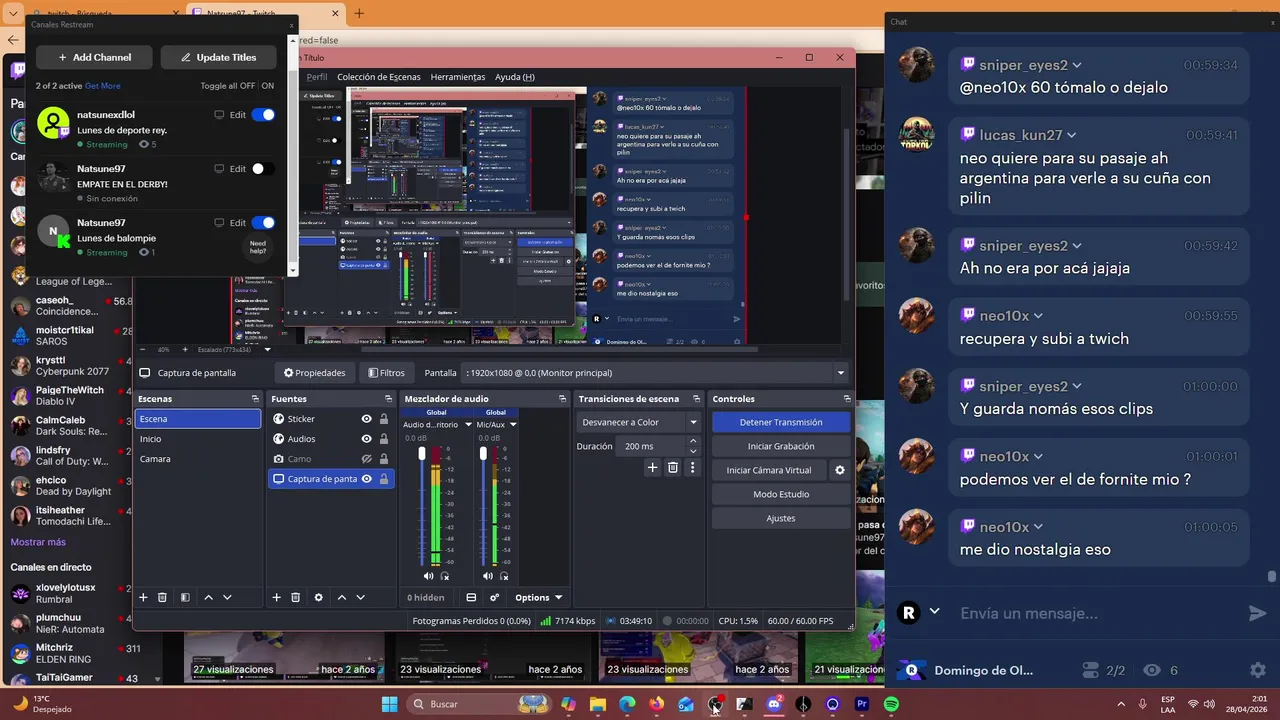Open the Ayuda menu
The width and height of the screenshot is (1280, 720).
(515, 77)
